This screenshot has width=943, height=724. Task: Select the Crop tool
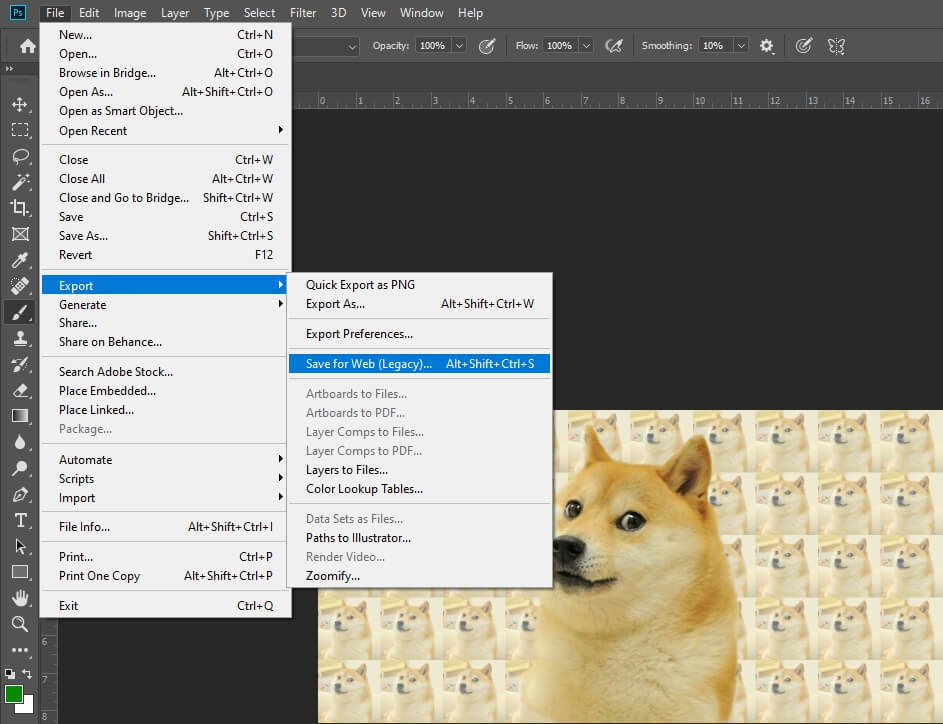click(20, 208)
